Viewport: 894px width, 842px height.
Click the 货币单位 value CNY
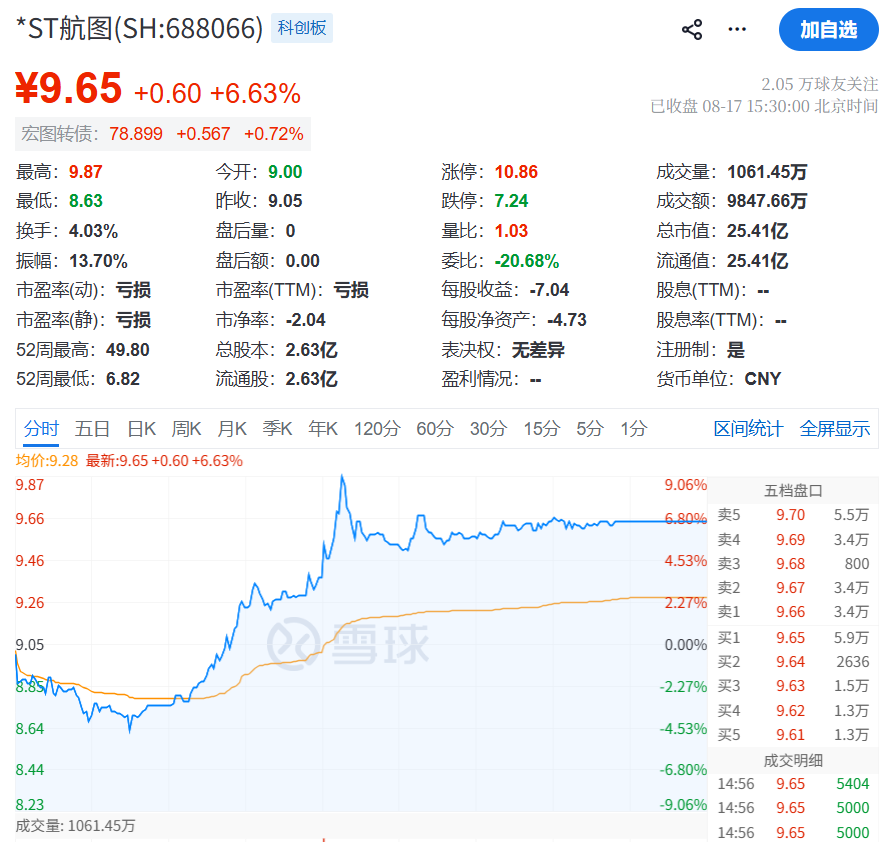(x=762, y=379)
